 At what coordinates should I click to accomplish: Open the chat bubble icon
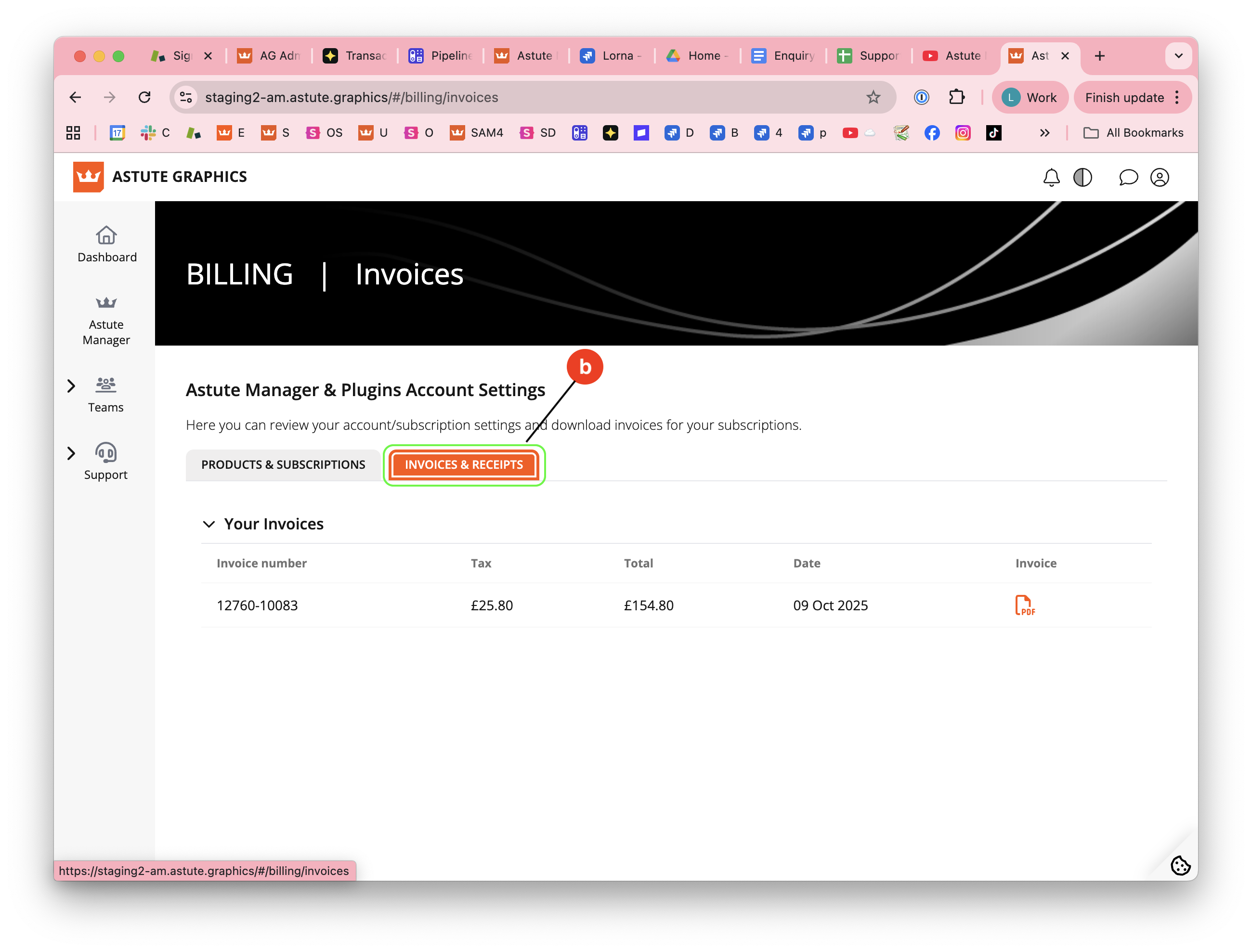point(1128,178)
